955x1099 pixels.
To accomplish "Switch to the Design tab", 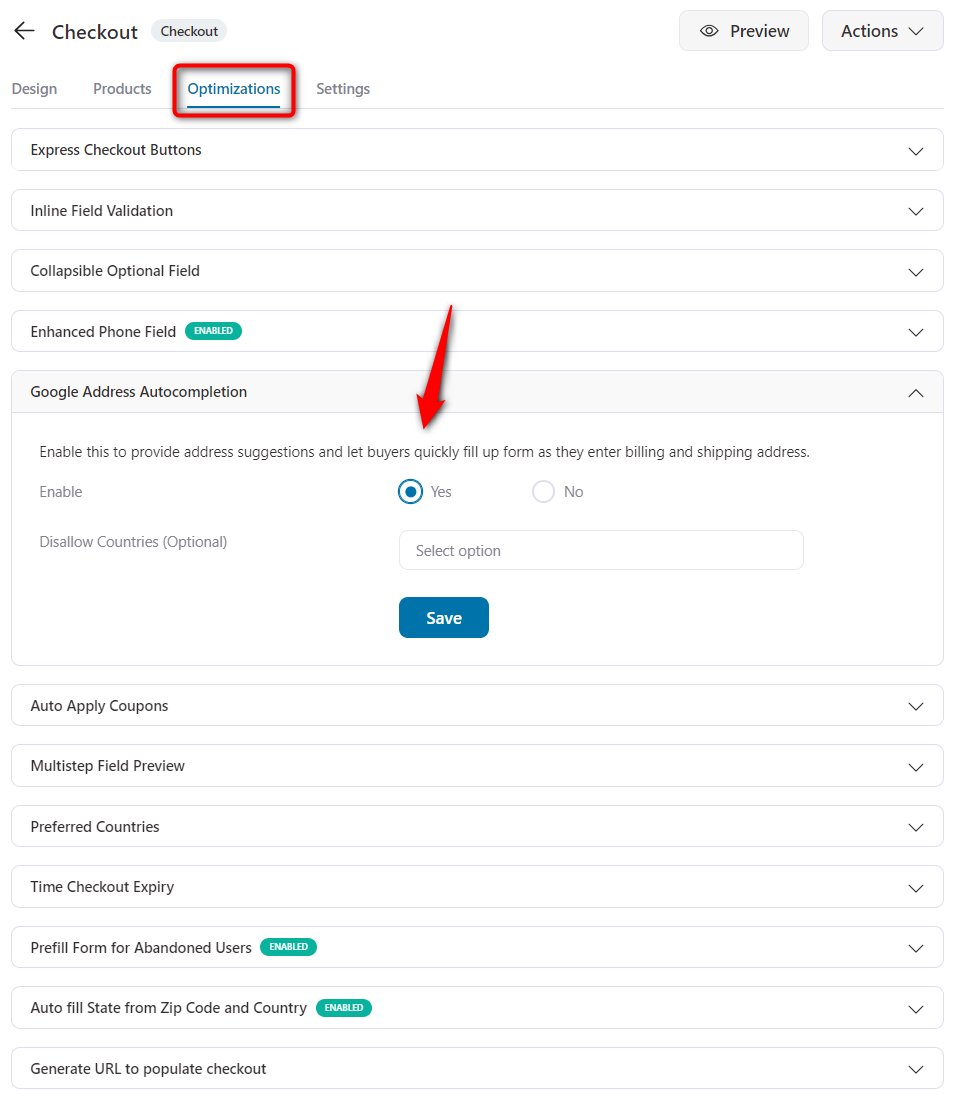I will click(x=34, y=89).
